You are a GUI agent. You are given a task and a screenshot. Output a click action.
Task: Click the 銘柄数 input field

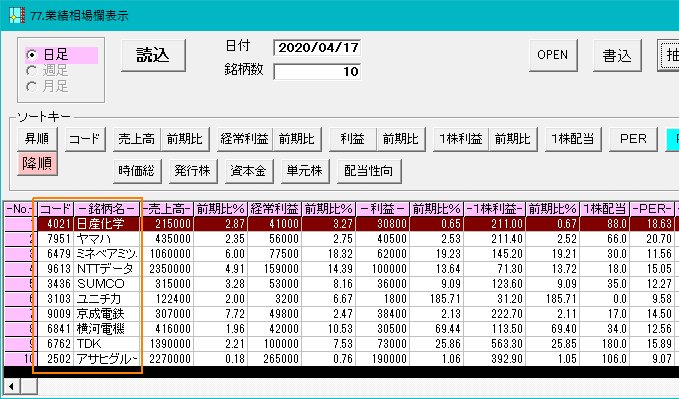317,71
